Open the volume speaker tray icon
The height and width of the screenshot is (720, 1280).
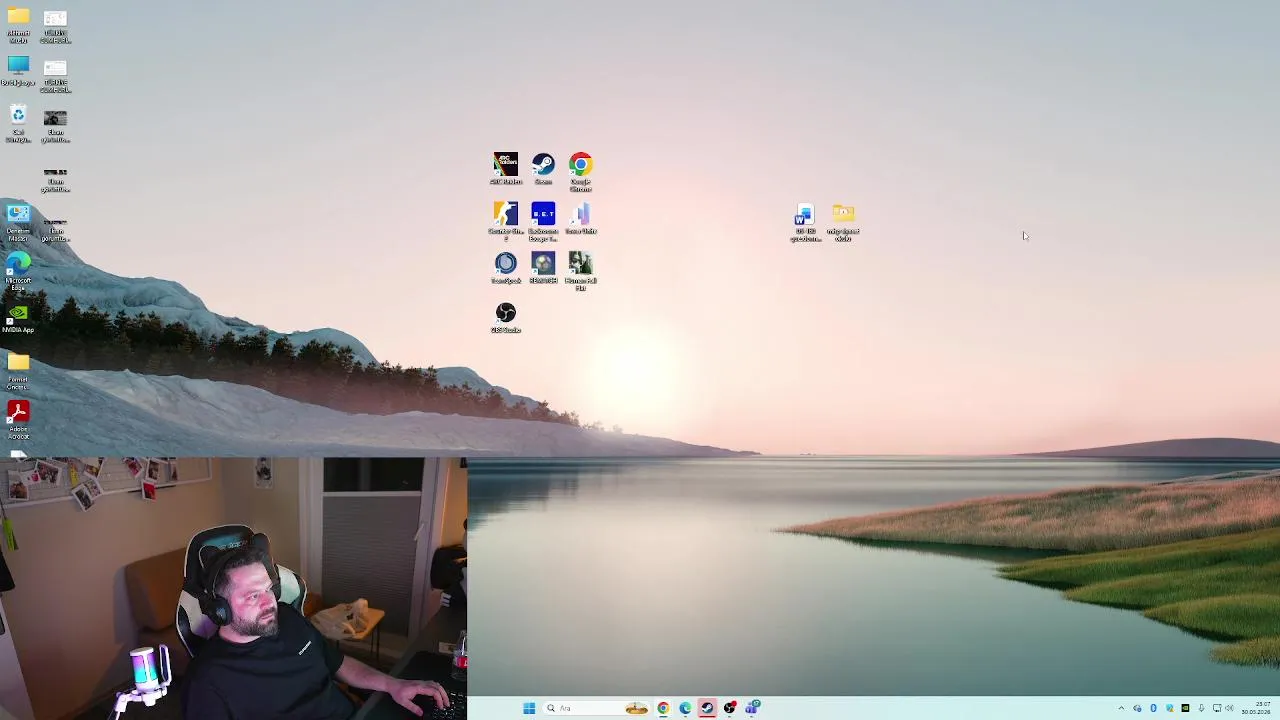tap(1229, 708)
